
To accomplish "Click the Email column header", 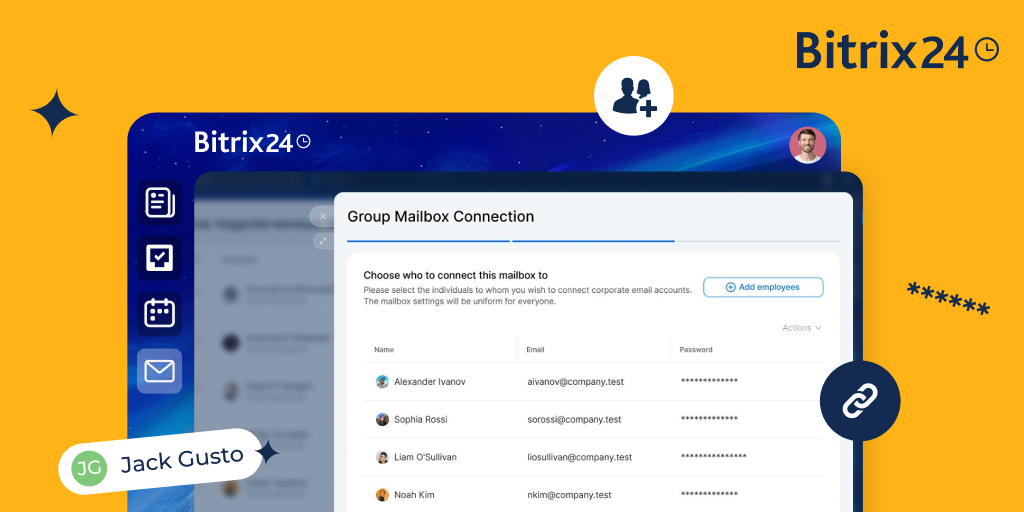I will [x=535, y=350].
